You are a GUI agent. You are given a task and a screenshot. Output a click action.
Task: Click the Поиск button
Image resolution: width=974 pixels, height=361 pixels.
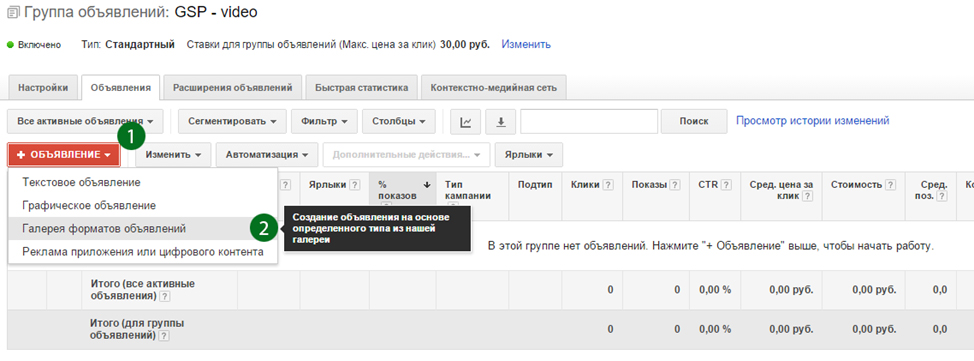pyautogui.click(x=694, y=121)
